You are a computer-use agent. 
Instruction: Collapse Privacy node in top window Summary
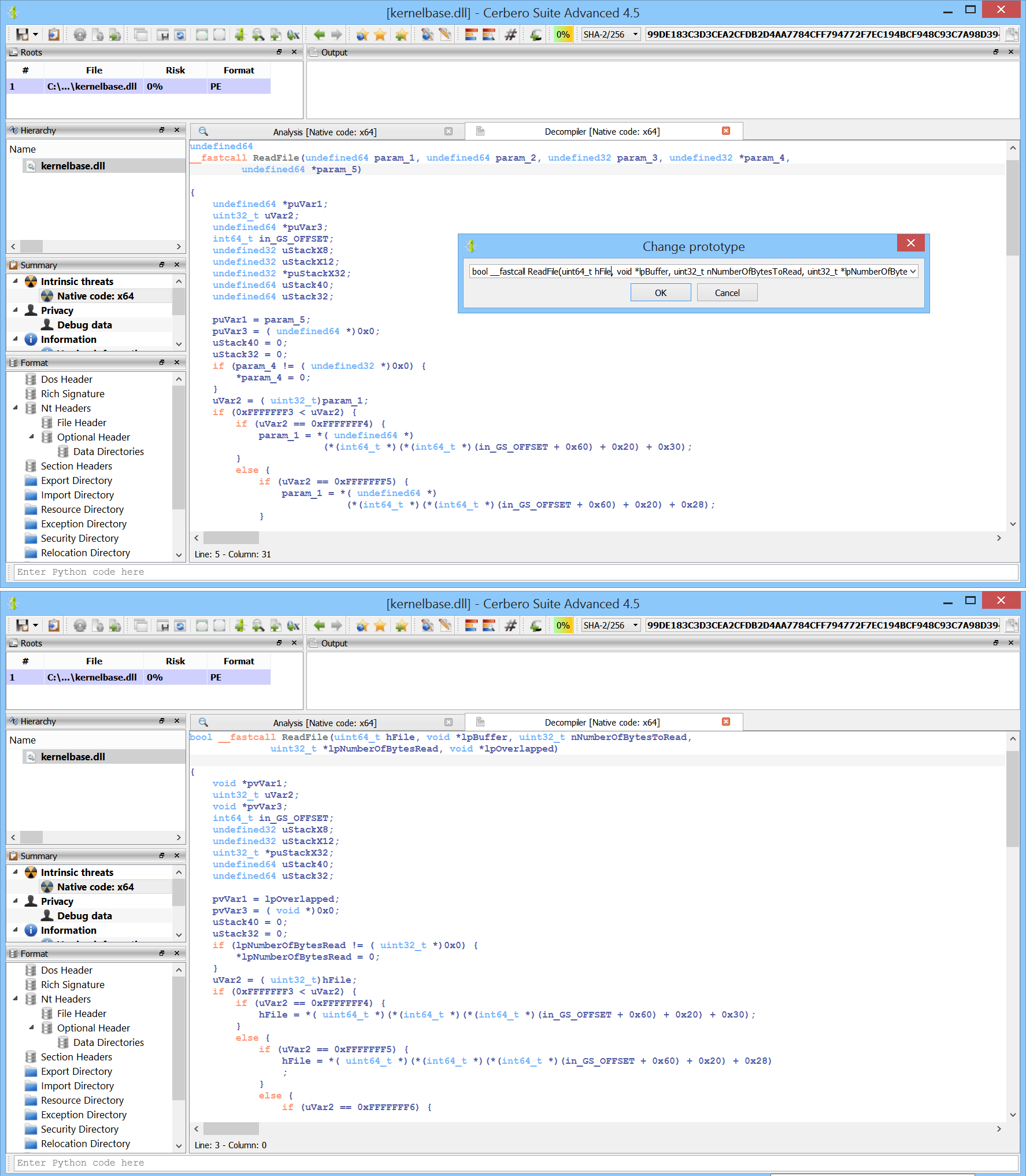coord(16,310)
